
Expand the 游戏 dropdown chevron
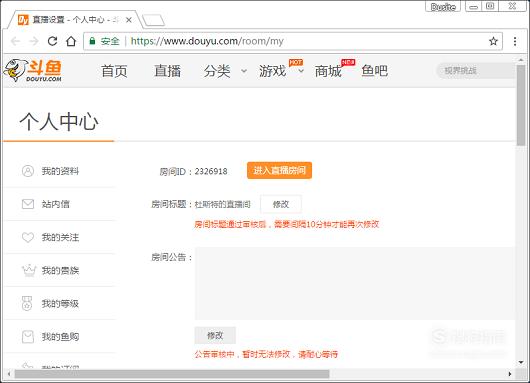click(x=301, y=71)
